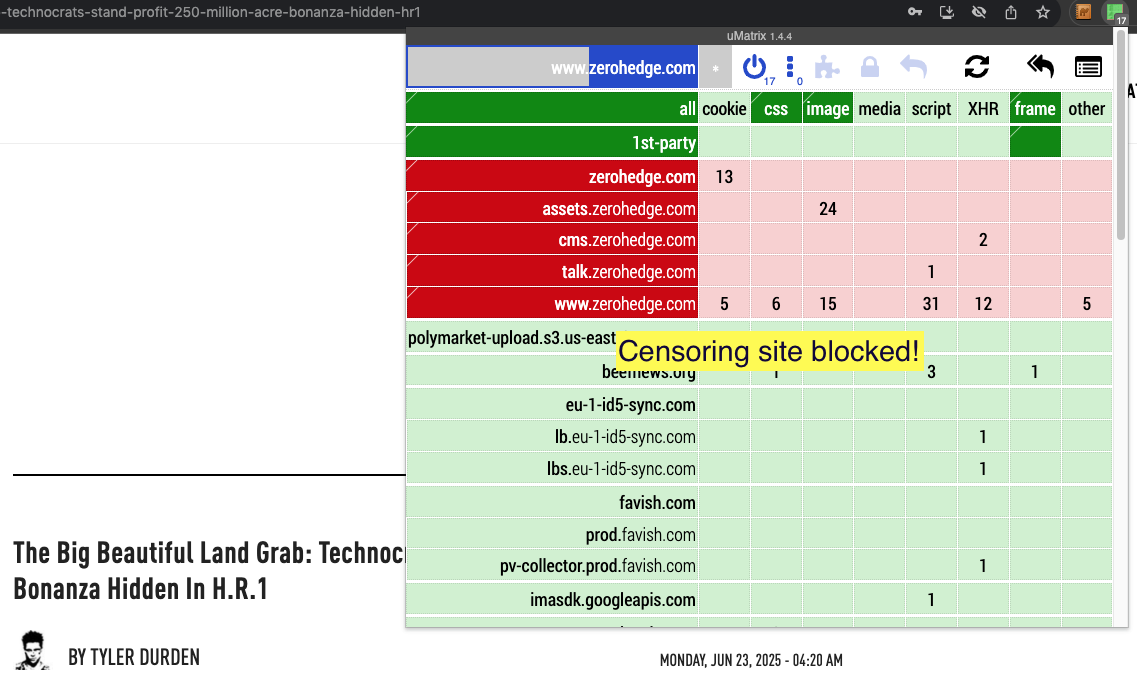Click the key password icon in browser toolbar
1137x674 pixels.
pos(915,12)
